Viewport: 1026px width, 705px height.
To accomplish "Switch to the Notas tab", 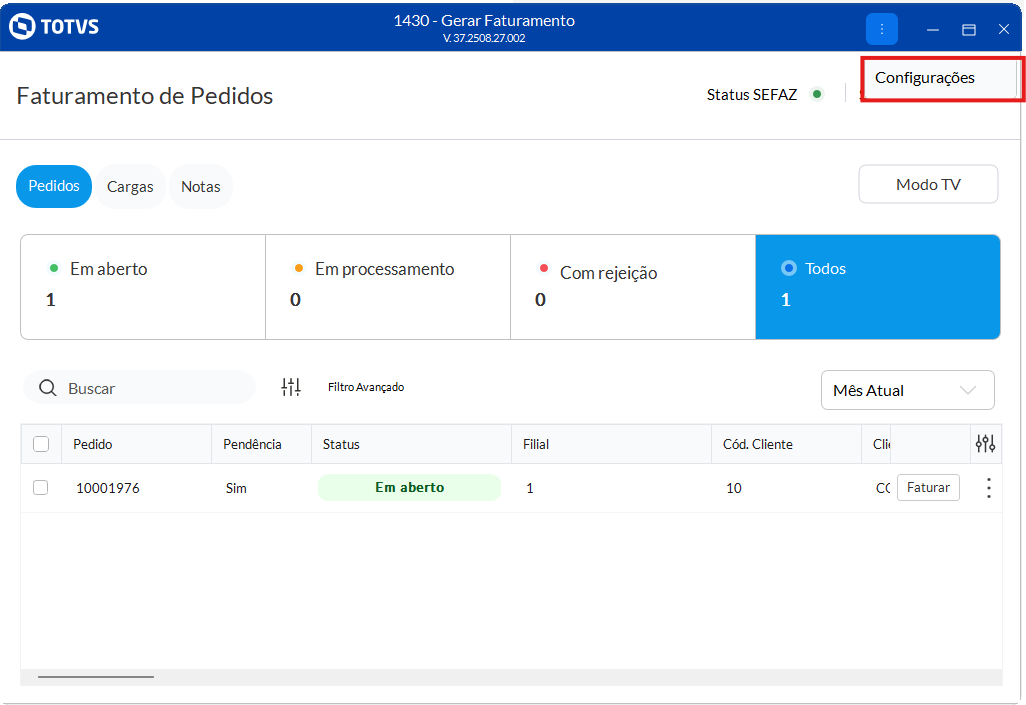I will [200, 187].
